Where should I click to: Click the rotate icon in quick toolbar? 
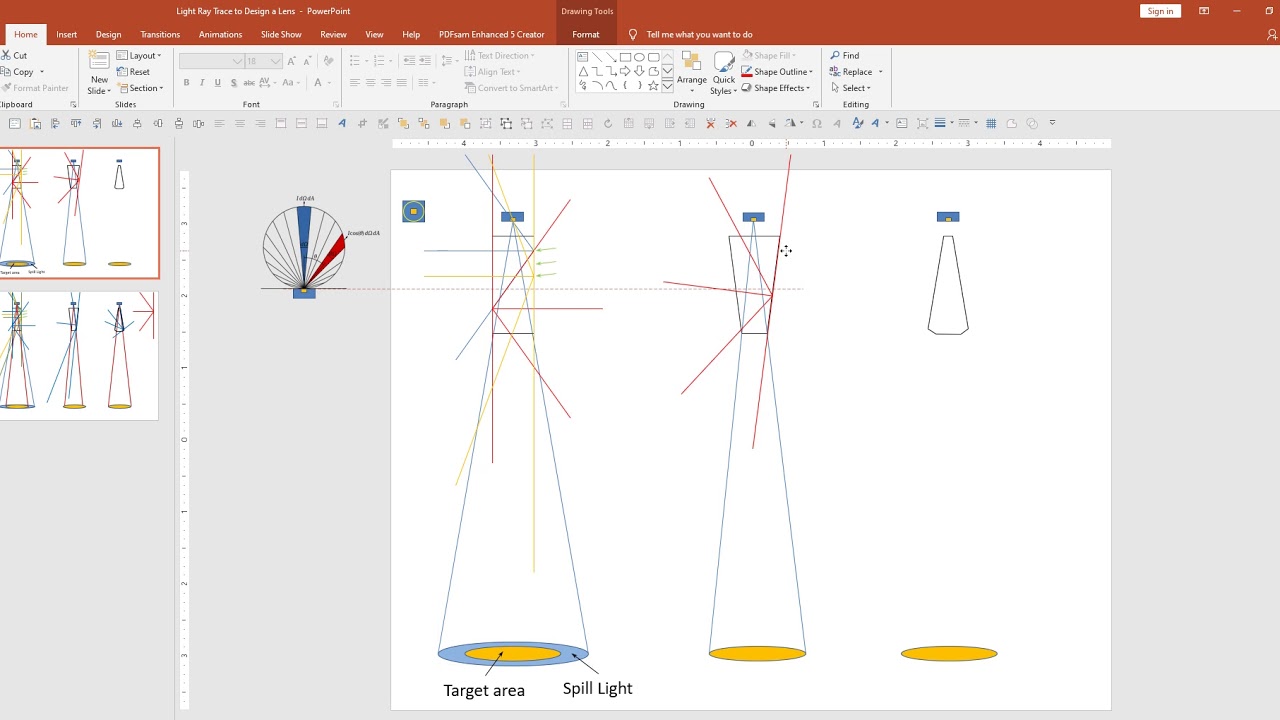coord(608,124)
